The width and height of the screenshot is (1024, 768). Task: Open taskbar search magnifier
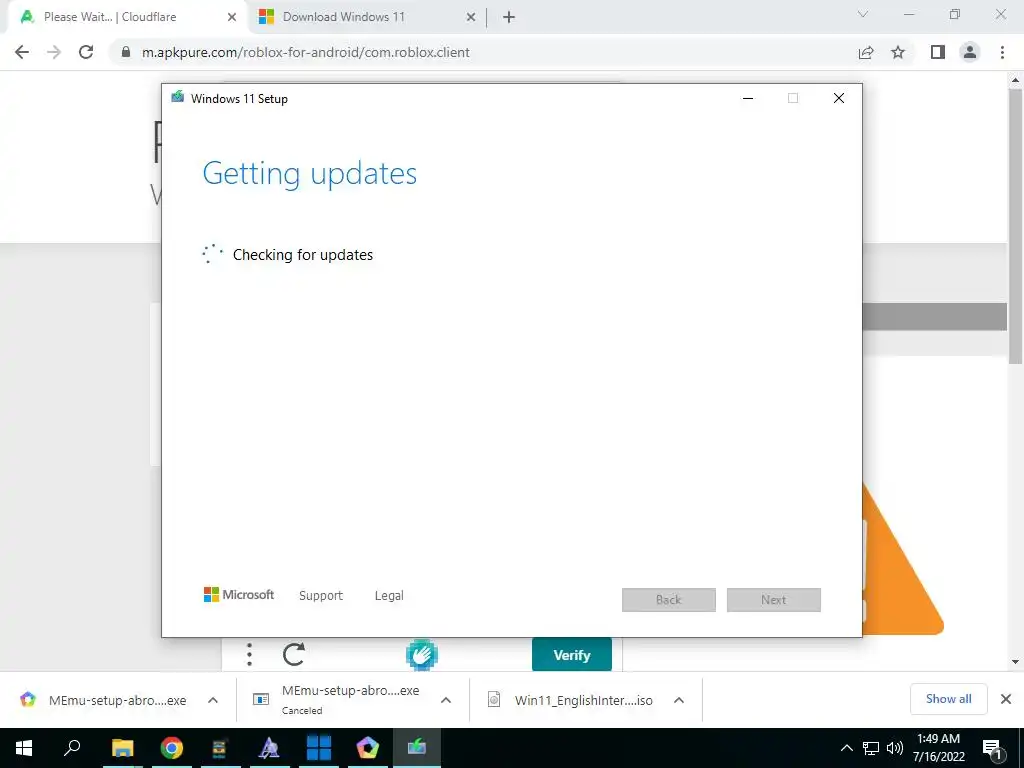[72, 748]
